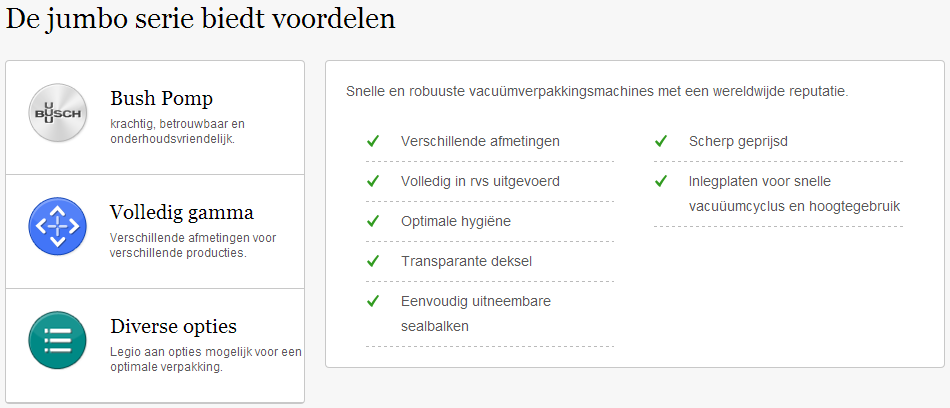Select the Bush Pomp tab heading
This screenshot has height=408, width=950.
(x=161, y=98)
